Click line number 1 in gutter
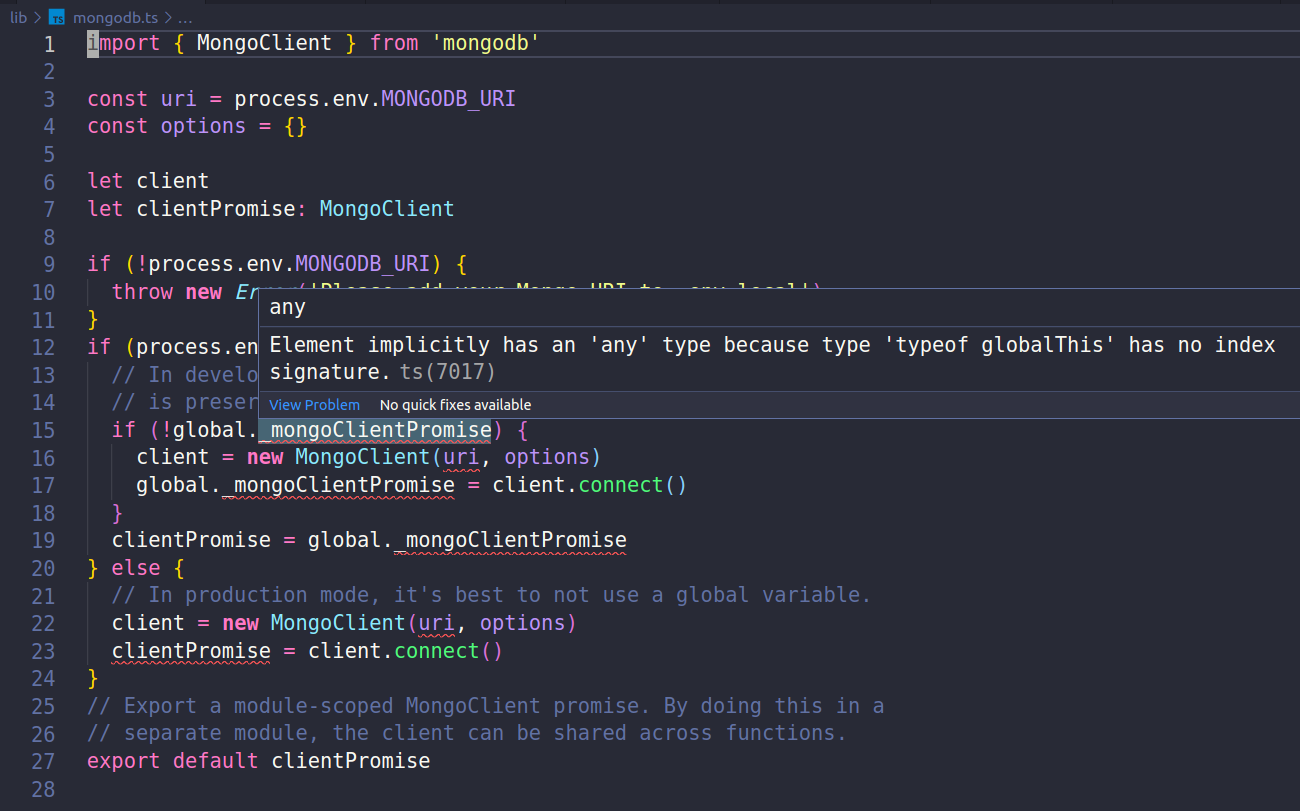 tap(48, 44)
